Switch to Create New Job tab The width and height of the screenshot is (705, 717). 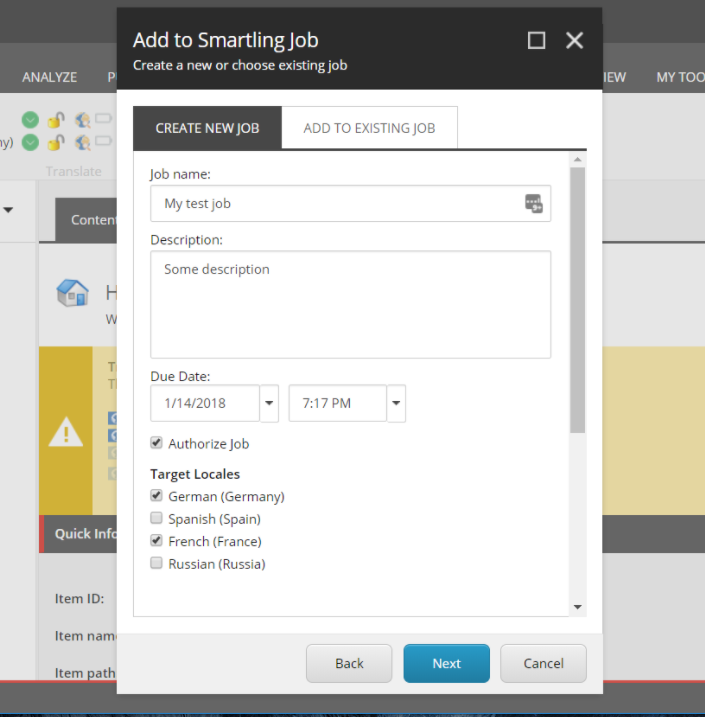point(207,128)
